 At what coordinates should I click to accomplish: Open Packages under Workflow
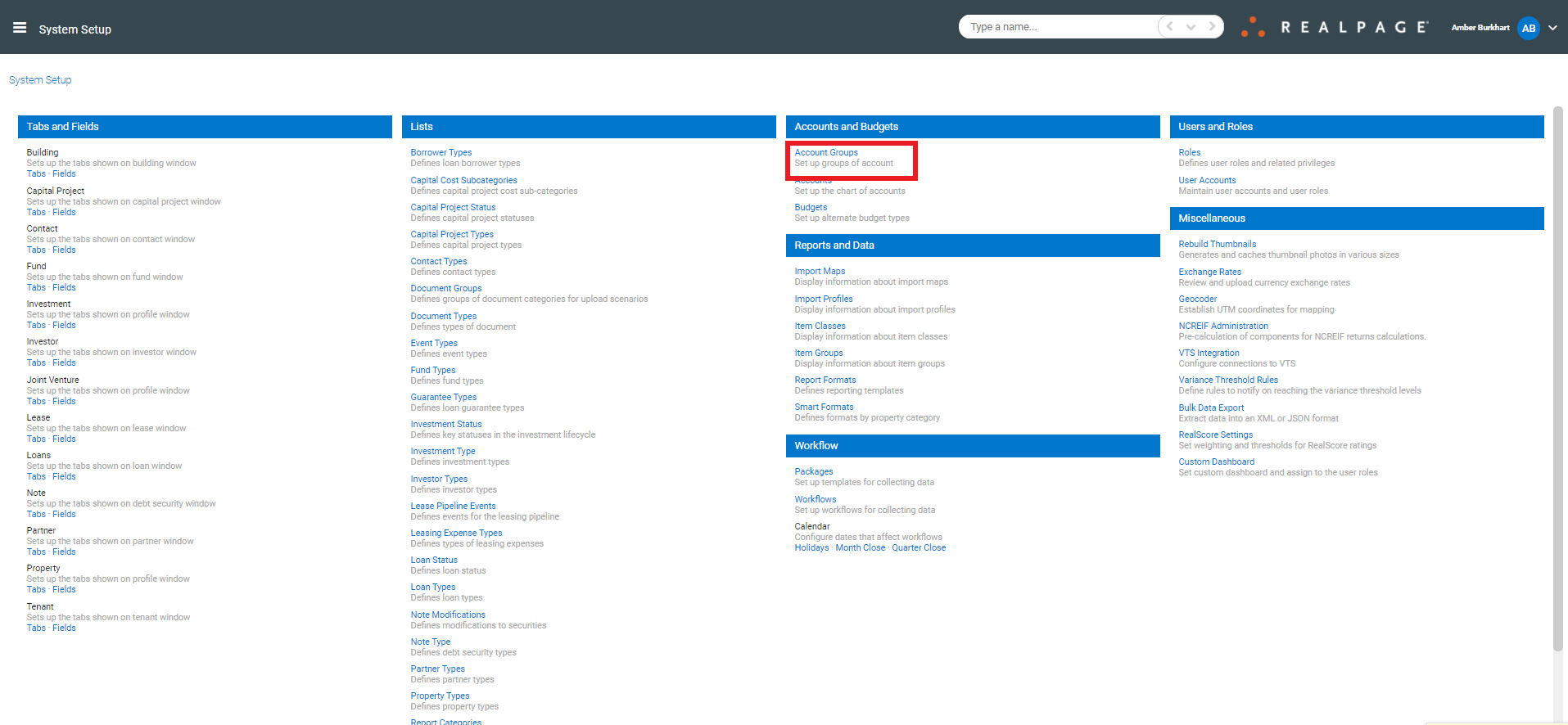click(x=814, y=471)
